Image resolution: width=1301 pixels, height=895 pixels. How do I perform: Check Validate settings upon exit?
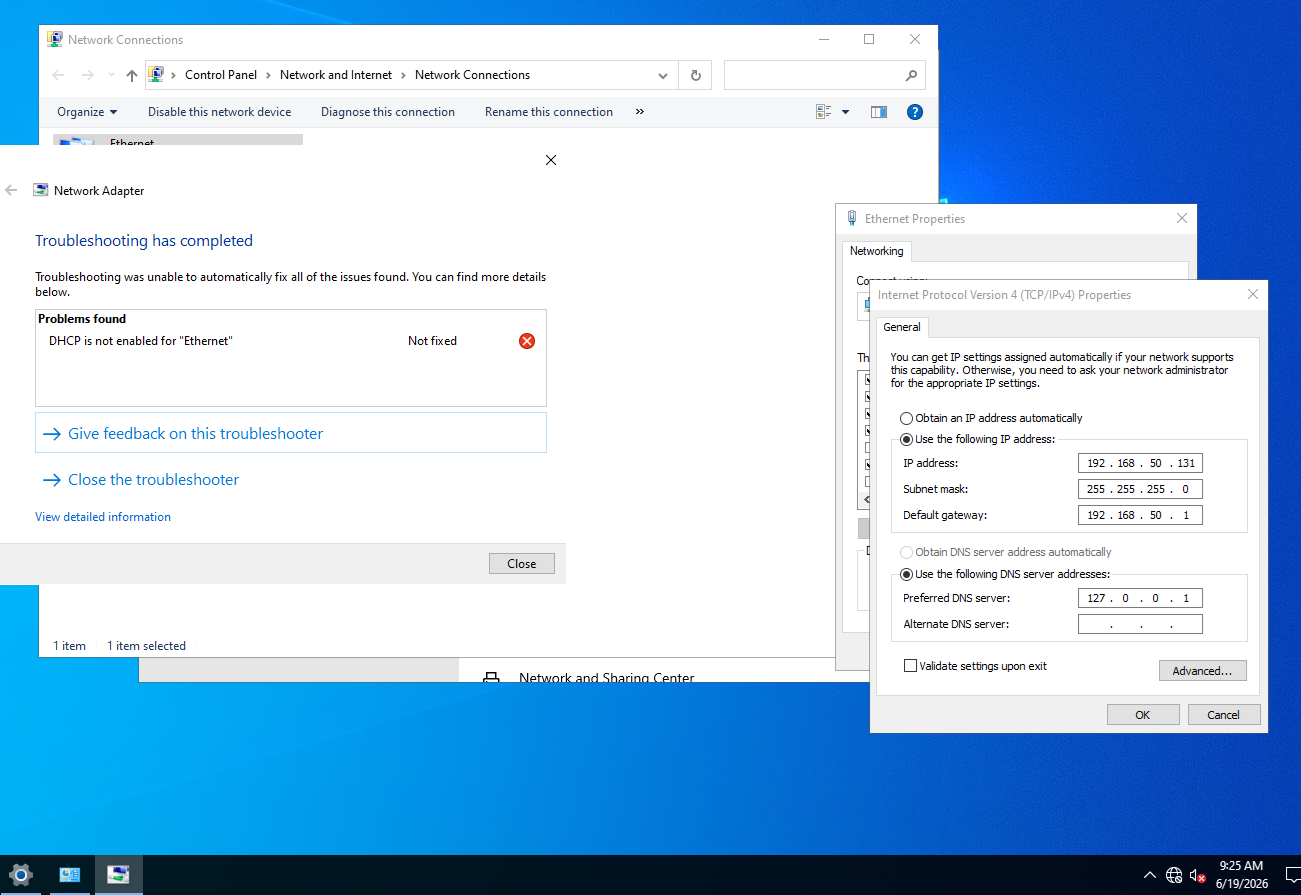click(x=910, y=666)
